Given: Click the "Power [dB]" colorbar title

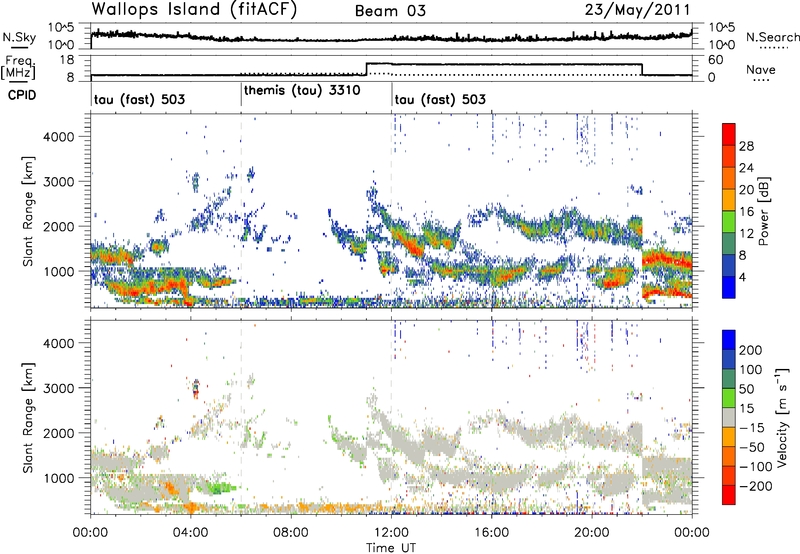Looking at the screenshot, I should [x=763, y=211].
